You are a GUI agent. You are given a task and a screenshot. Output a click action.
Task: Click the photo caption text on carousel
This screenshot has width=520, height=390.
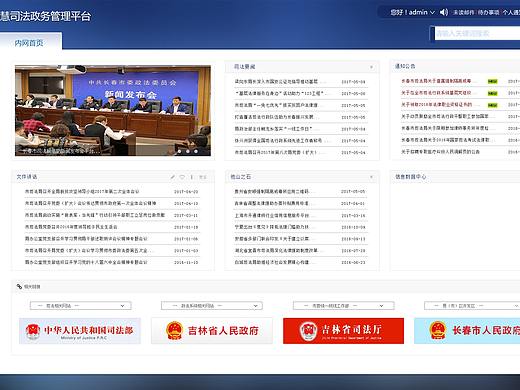pos(62,151)
